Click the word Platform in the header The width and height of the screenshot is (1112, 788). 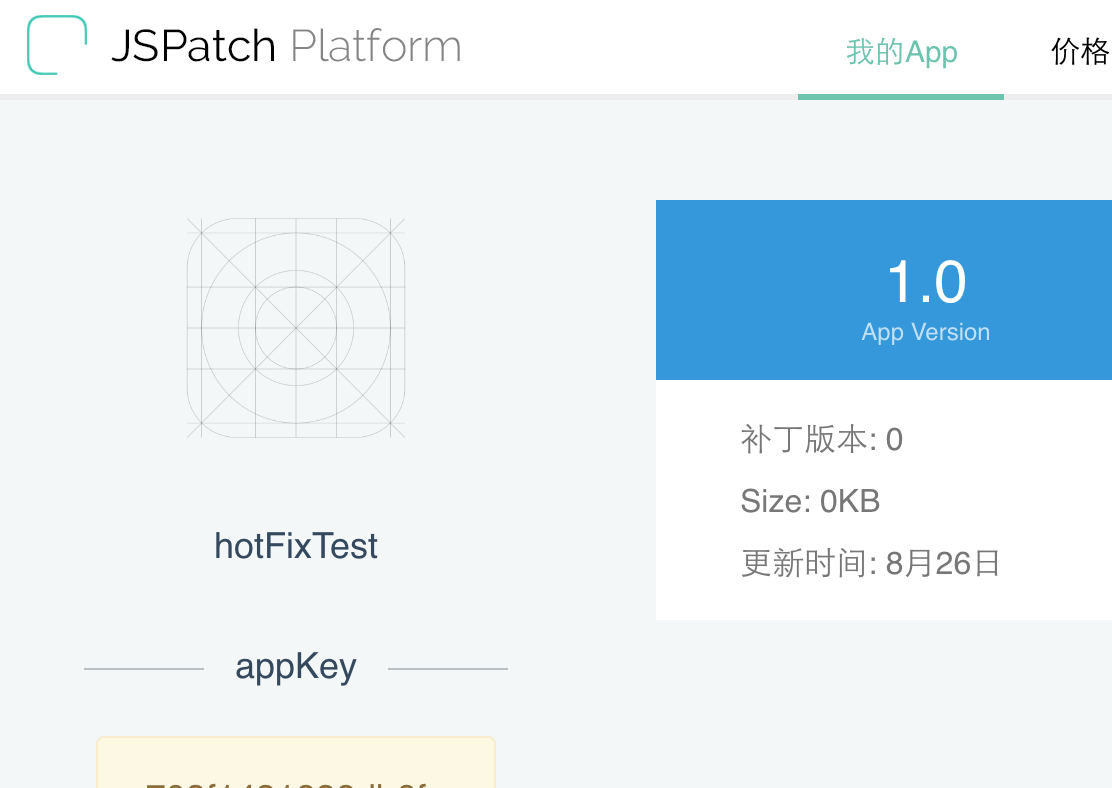click(x=376, y=46)
